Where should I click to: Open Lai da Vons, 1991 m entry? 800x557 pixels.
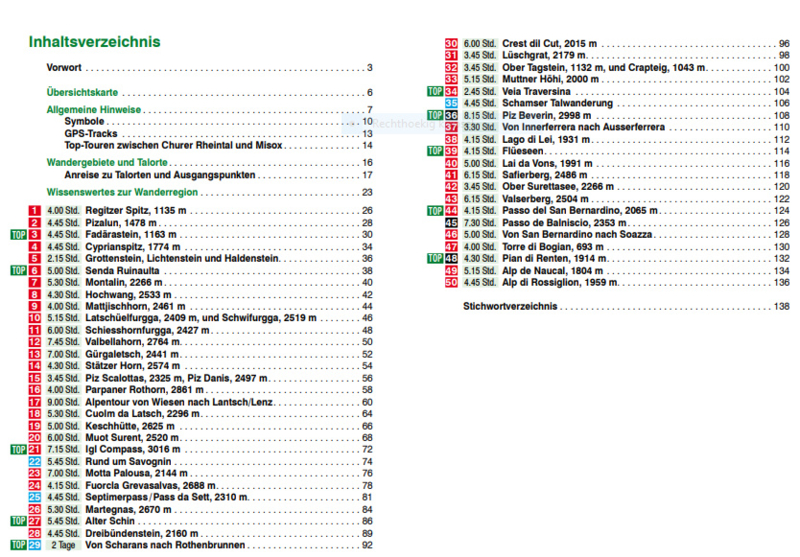[547, 163]
